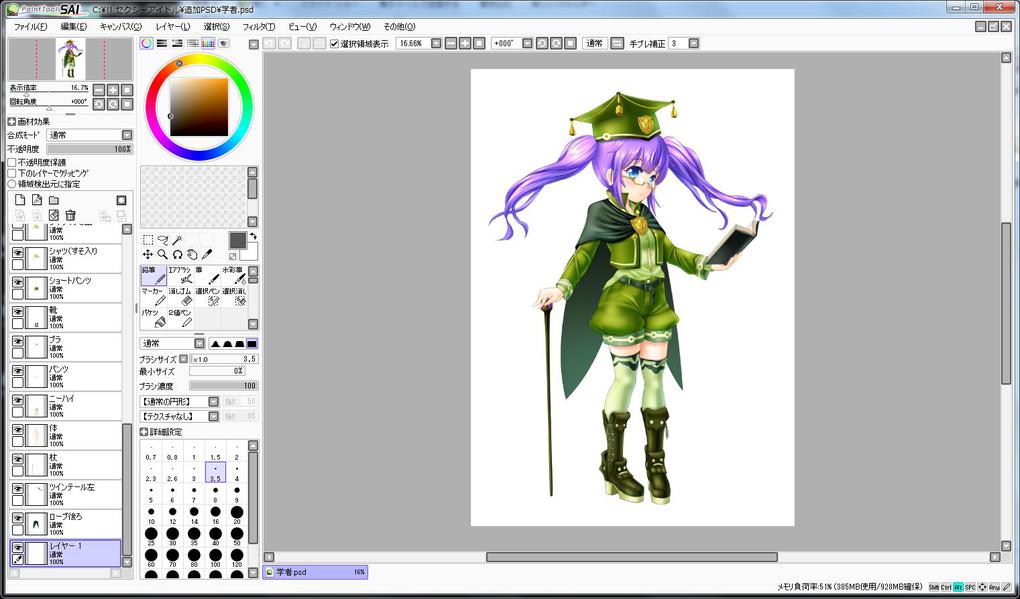Select the エアブラシ airbrush tool
1020x599 pixels.
[x=180, y=276]
